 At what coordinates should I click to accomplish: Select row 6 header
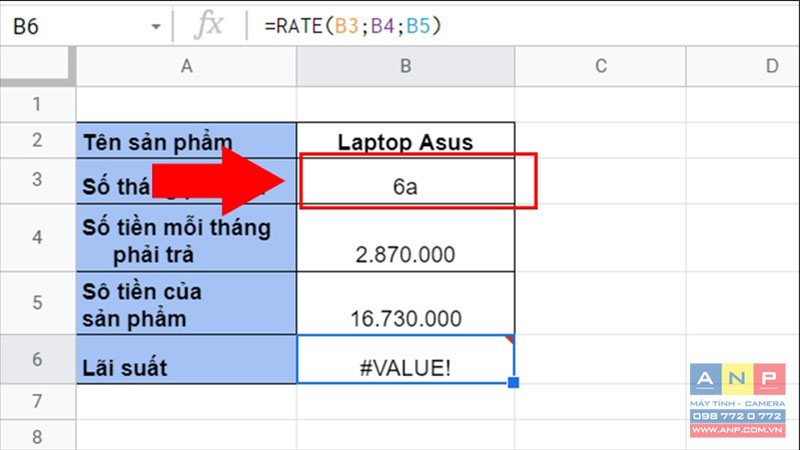[37, 359]
